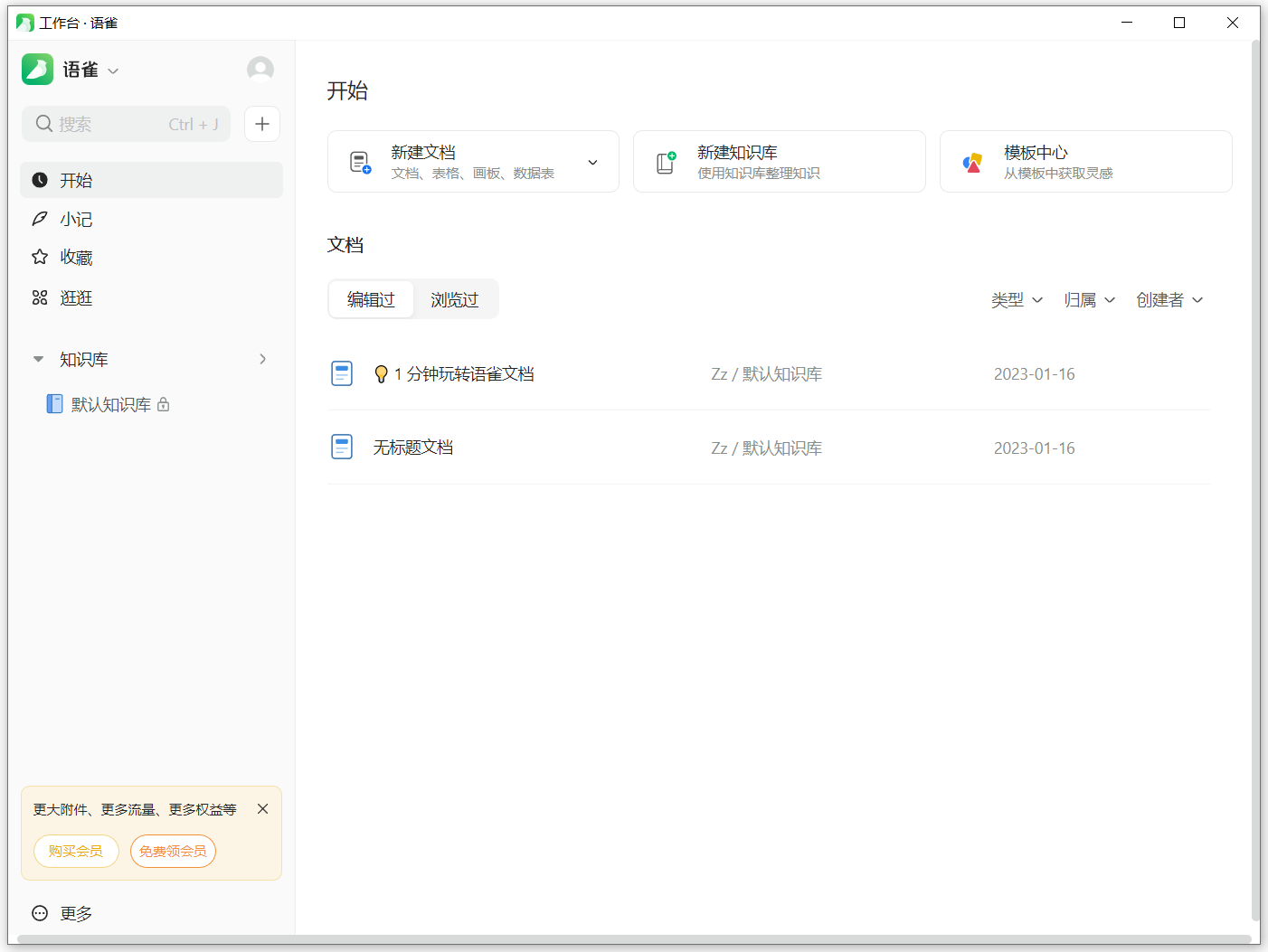Click date 2023-01-16 in 1 分钟玩转语雀文档 row
The width and height of the screenshot is (1268, 952).
(x=1035, y=374)
